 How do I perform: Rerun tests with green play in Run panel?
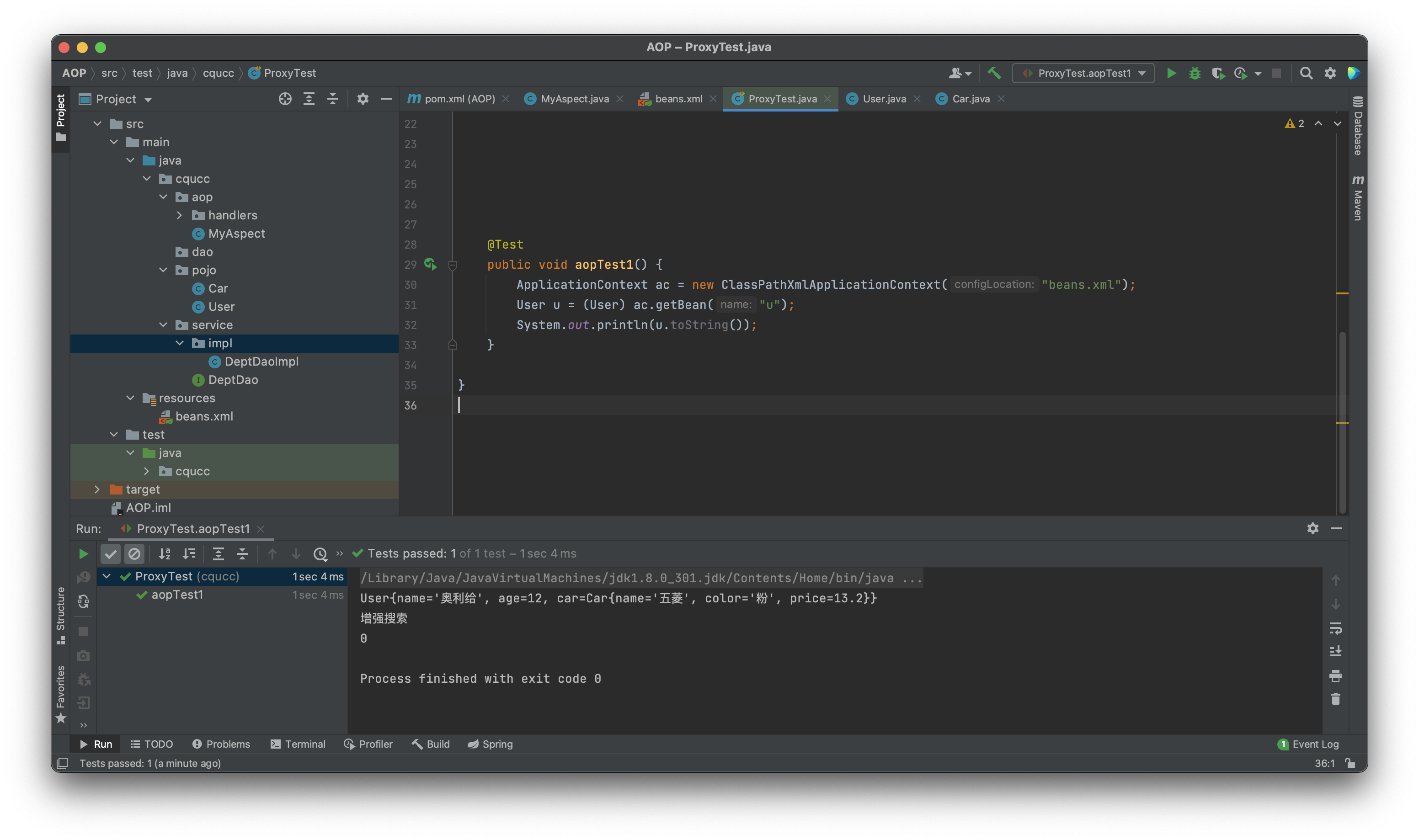click(83, 553)
